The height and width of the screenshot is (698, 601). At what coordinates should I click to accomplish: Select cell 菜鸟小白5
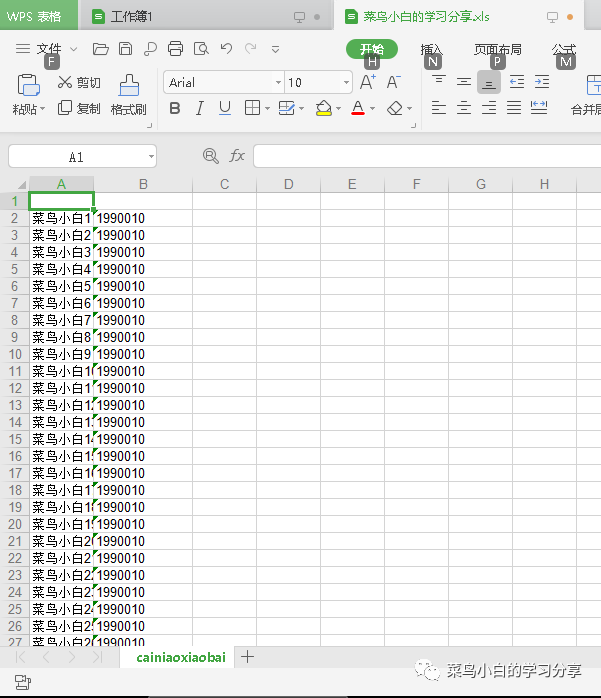61,286
